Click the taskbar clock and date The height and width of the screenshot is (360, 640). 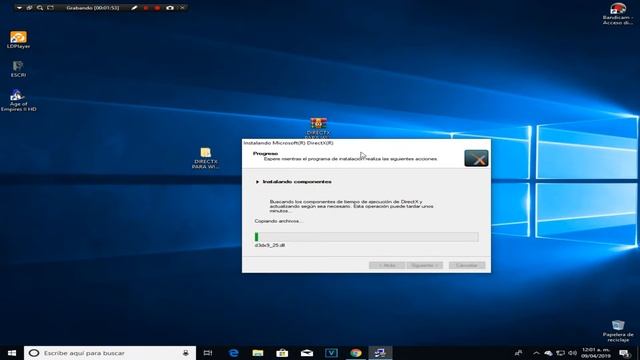click(596, 353)
